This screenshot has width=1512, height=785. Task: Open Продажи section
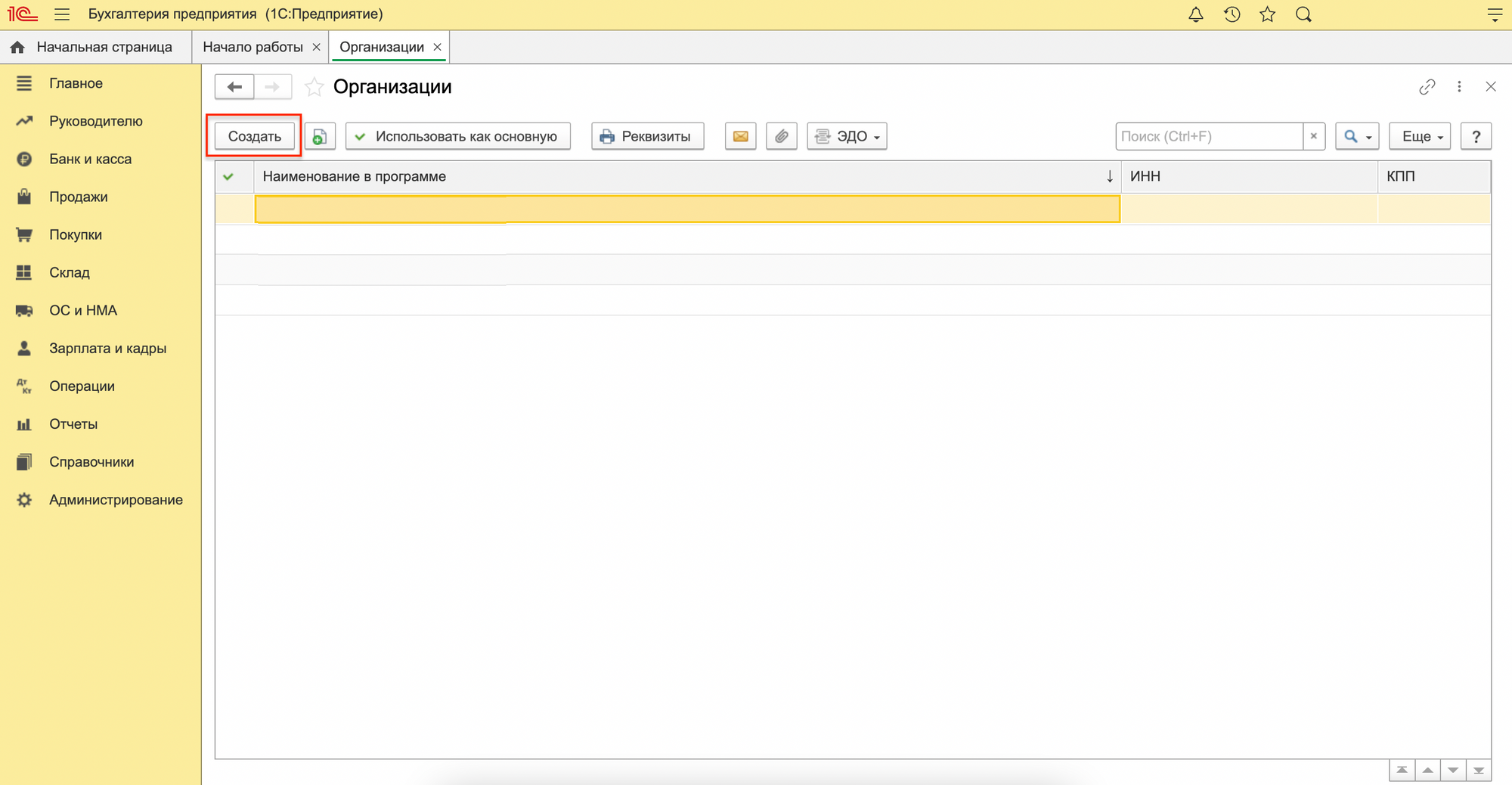78,197
